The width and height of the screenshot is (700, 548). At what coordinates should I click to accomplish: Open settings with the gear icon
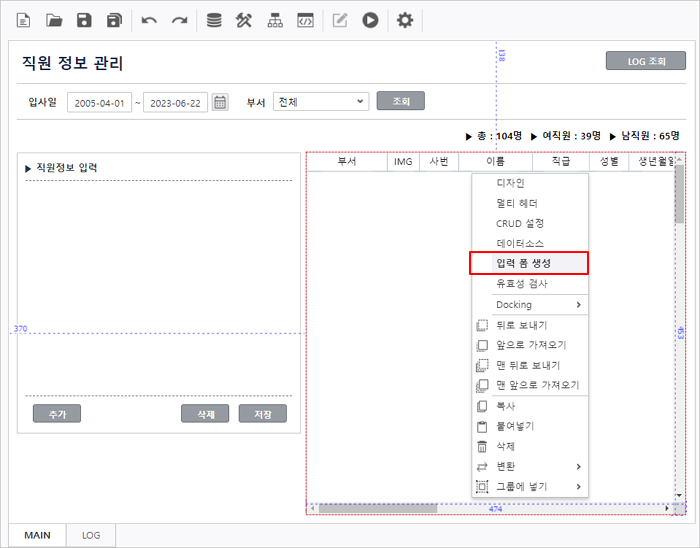click(x=404, y=20)
